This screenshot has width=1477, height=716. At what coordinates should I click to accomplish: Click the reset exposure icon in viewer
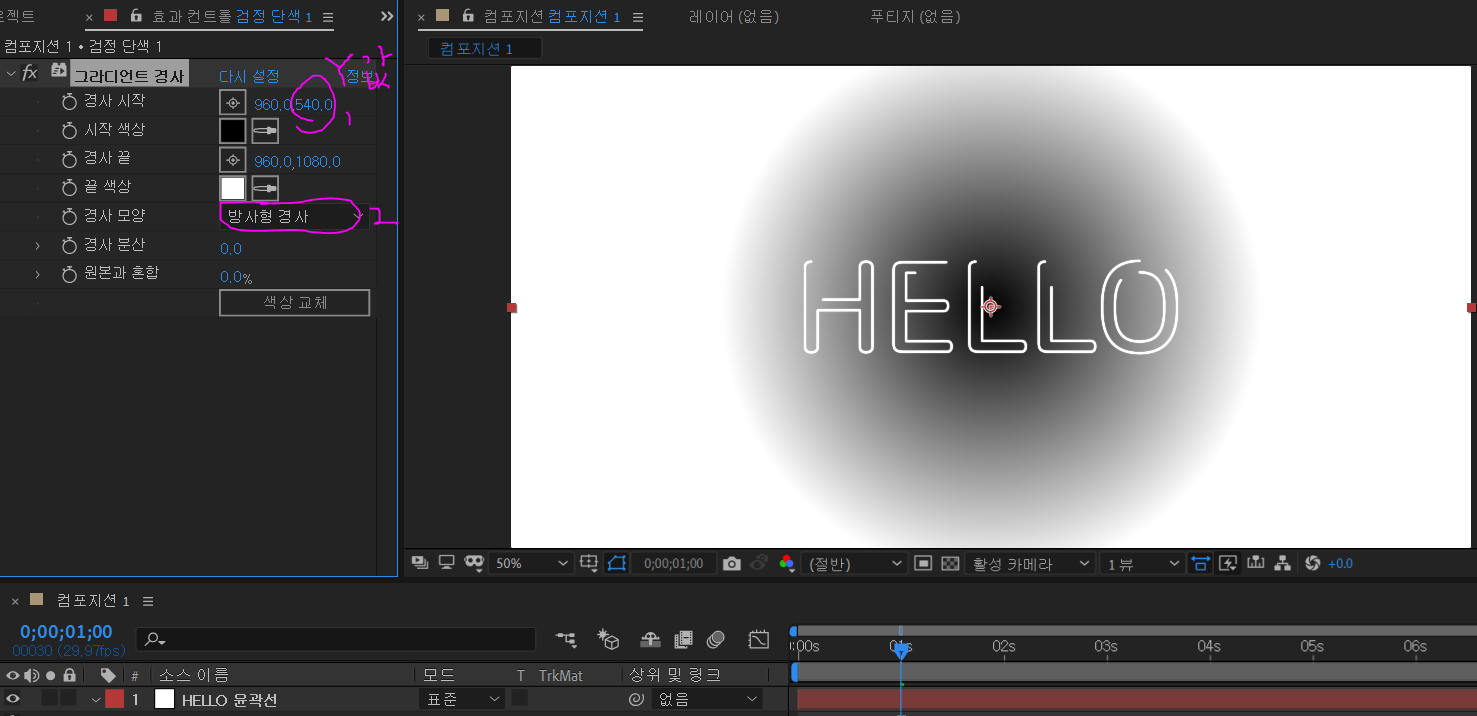(1313, 564)
